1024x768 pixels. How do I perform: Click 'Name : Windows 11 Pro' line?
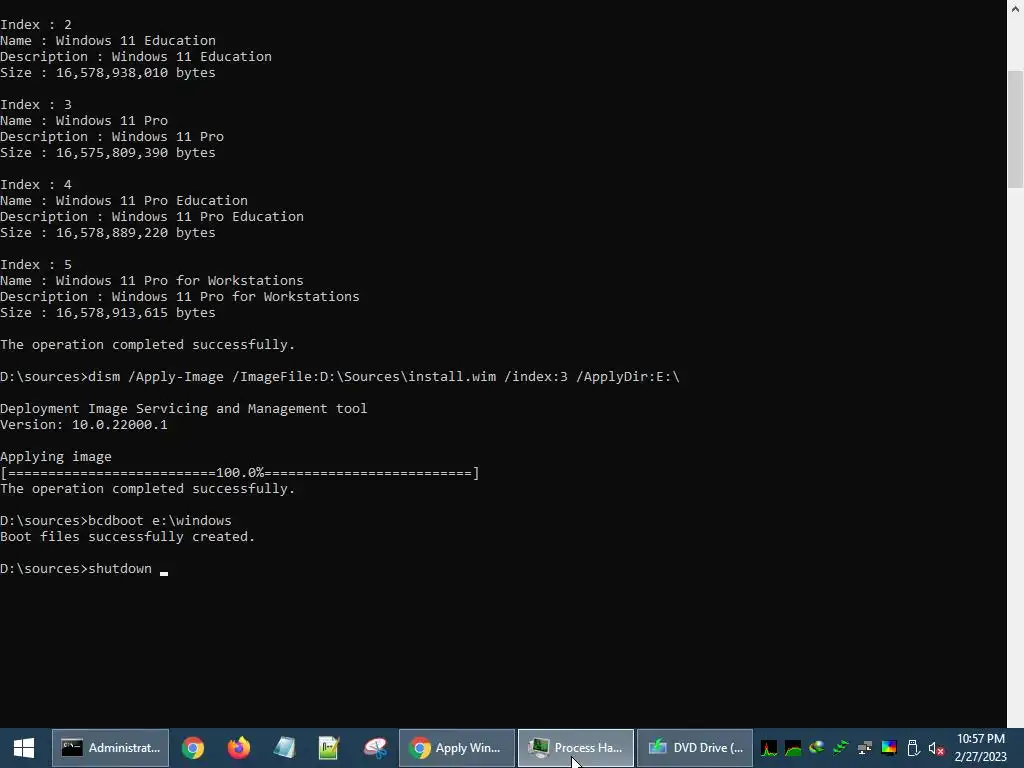[x=84, y=121]
